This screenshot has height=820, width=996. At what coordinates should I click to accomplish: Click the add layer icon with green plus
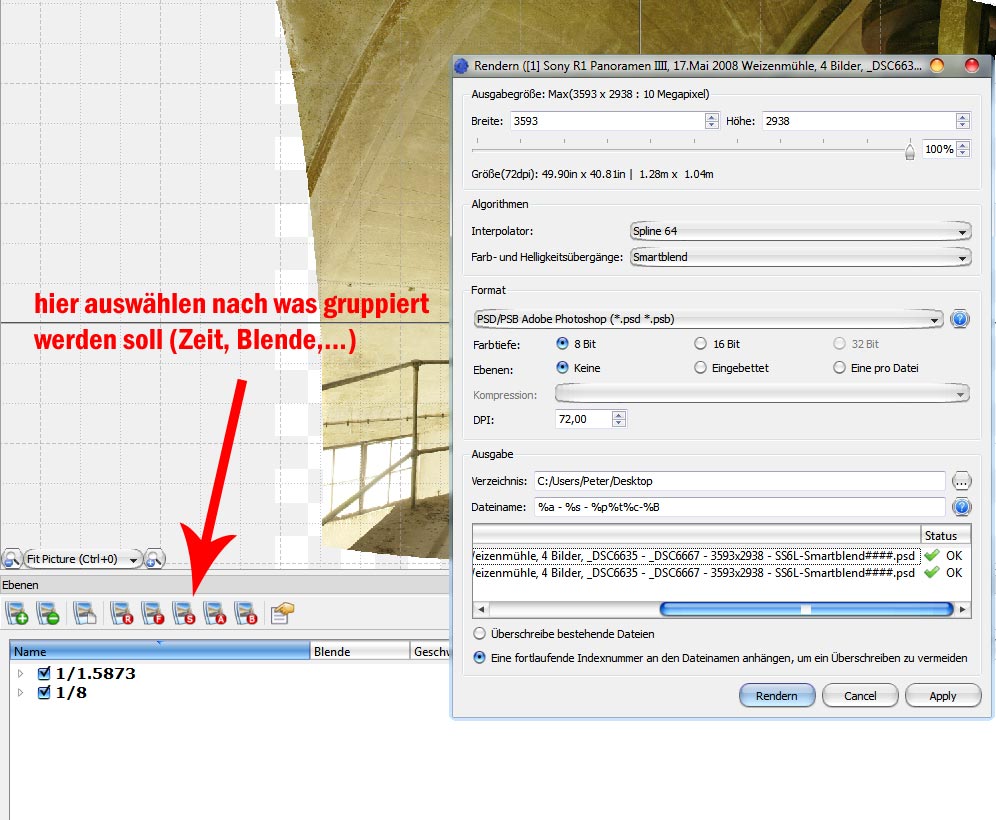(x=17, y=613)
